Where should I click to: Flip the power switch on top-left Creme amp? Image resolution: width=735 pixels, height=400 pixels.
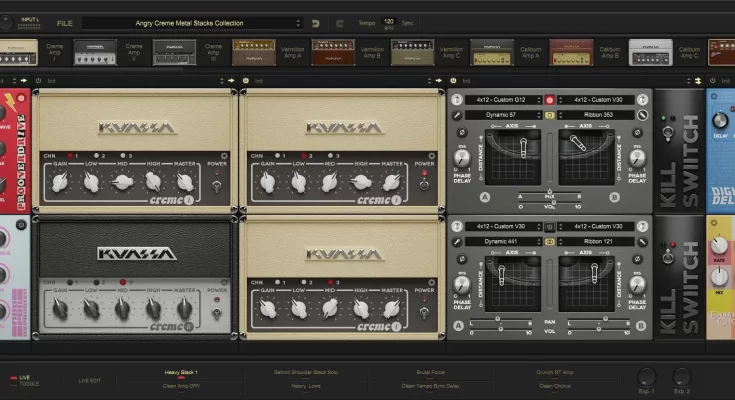click(215, 184)
